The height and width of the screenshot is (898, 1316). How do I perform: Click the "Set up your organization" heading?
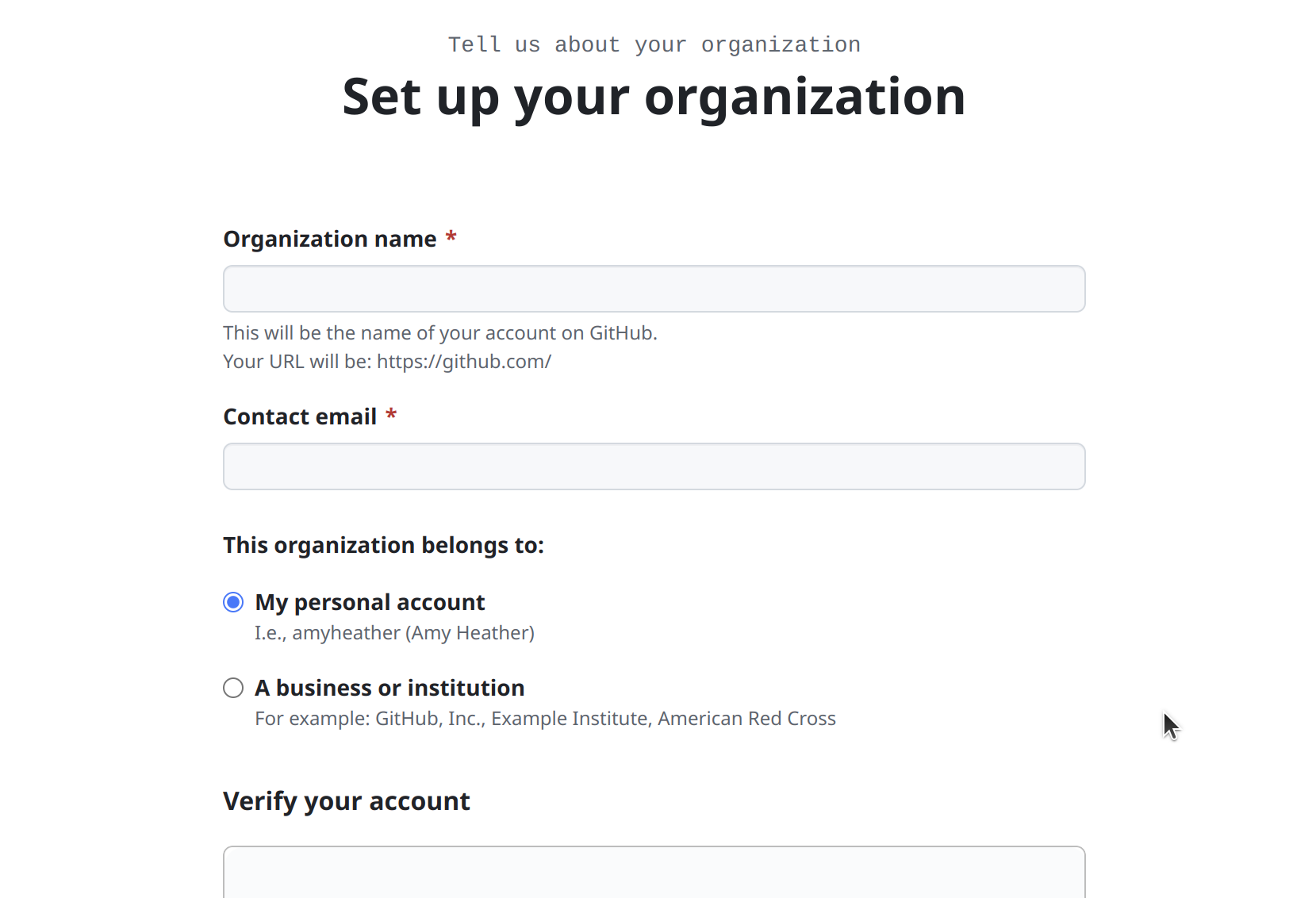click(654, 97)
